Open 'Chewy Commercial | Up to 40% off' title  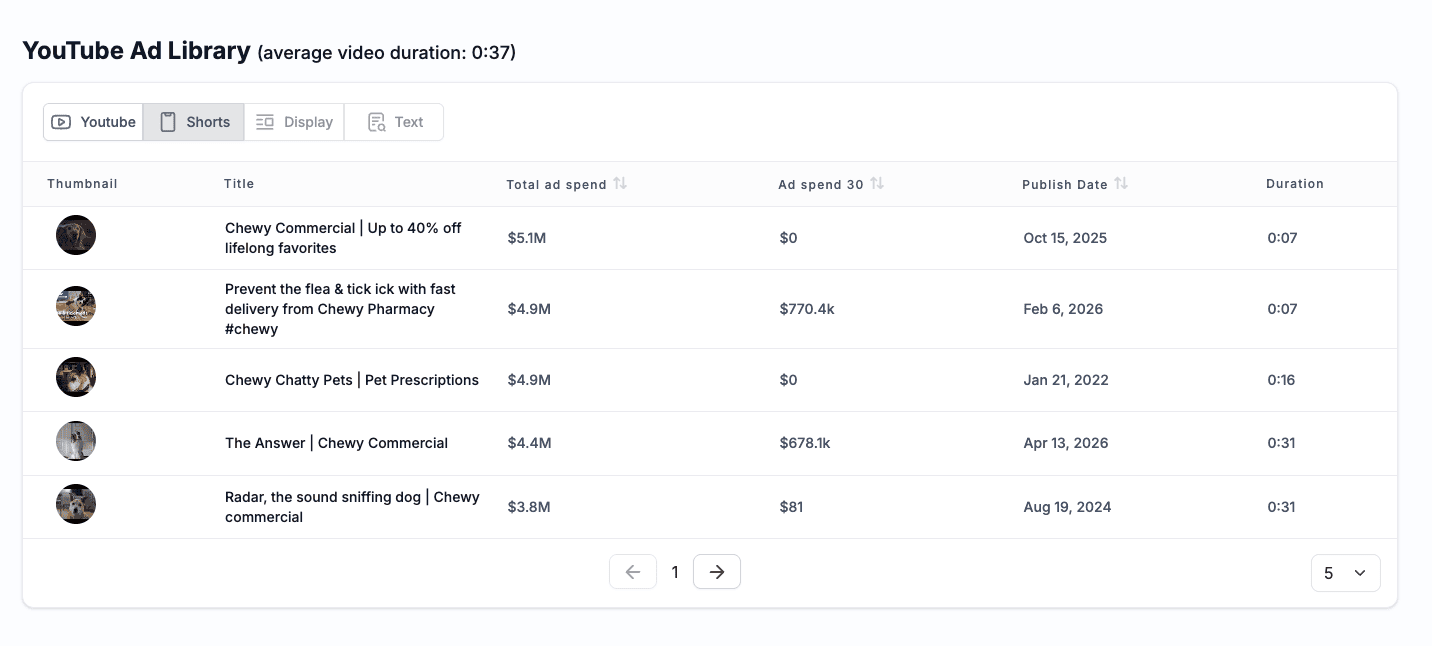(x=343, y=238)
